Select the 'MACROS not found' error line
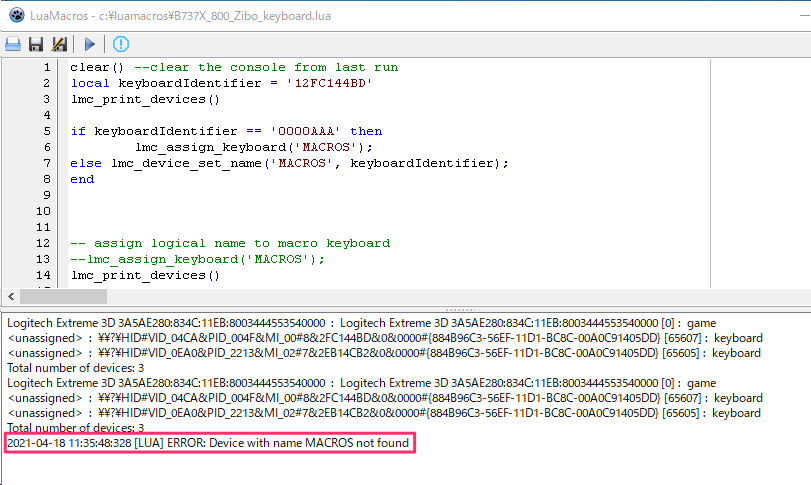The image size is (811, 485). pos(209,442)
